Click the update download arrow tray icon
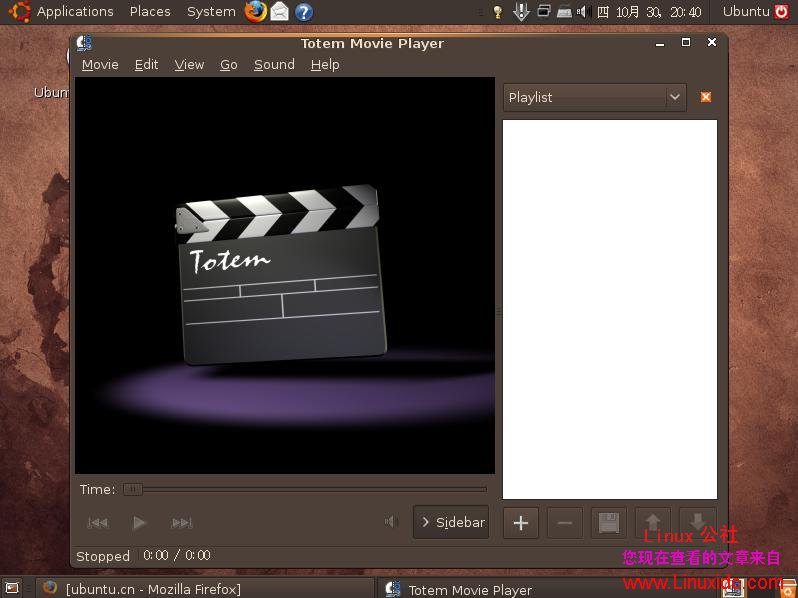This screenshot has height=598, width=798. coord(521,12)
